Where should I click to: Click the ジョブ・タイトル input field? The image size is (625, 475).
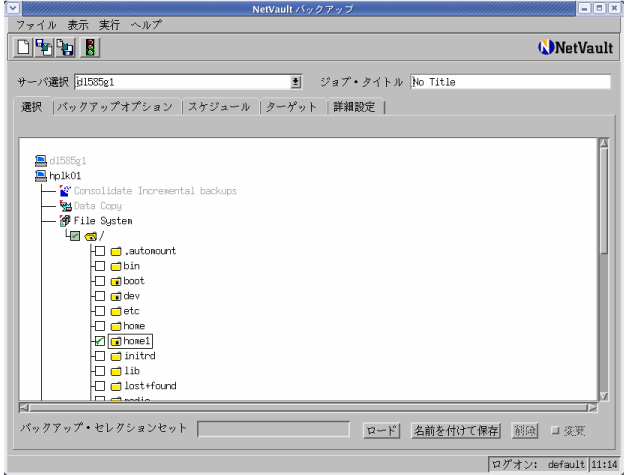click(510, 82)
